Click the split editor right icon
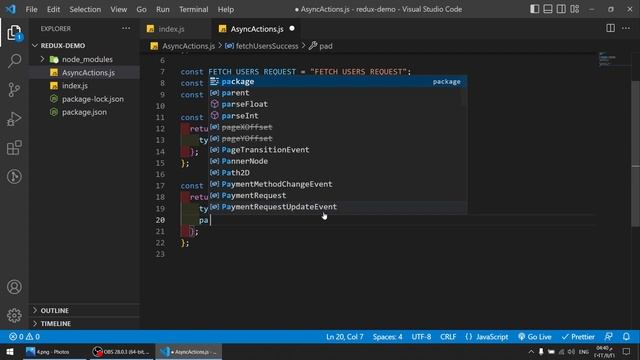This screenshot has width=640, height=360. [x=611, y=28]
